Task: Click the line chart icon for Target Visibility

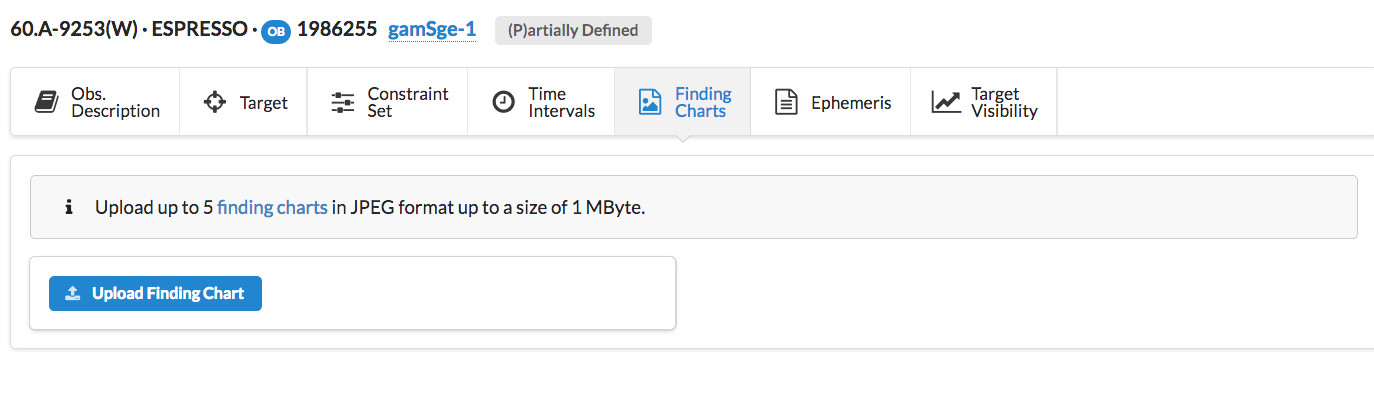Action: pyautogui.click(x=946, y=102)
